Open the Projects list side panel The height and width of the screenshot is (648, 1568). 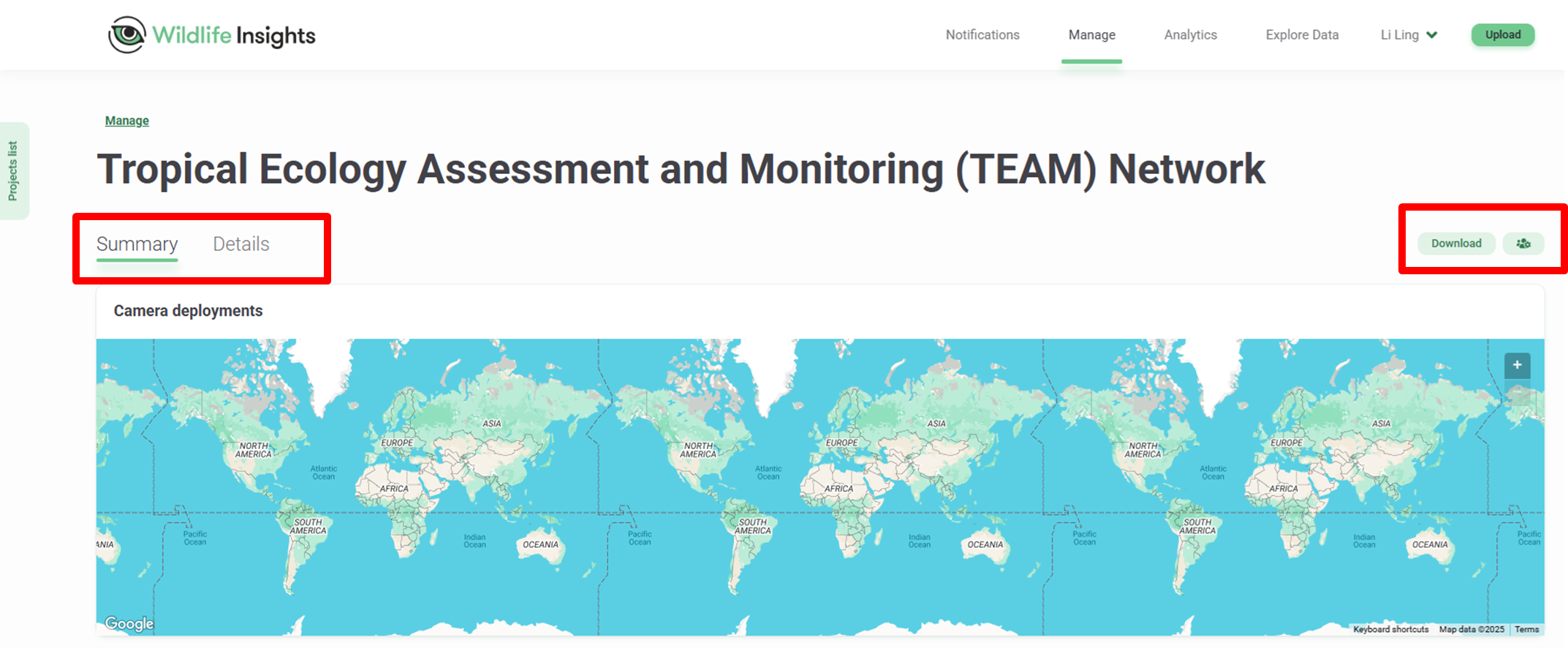[13, 171]
